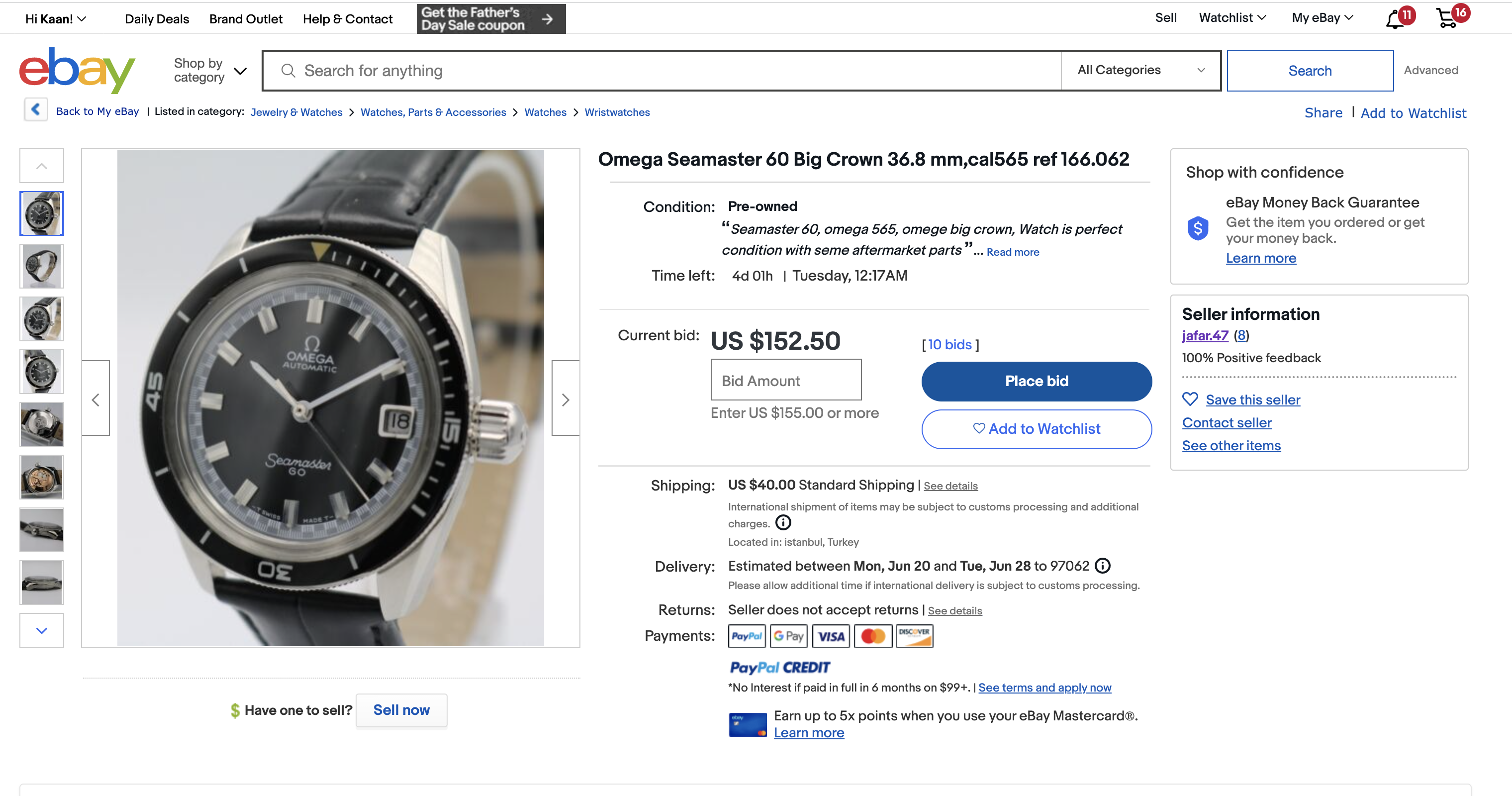This screenshot has height=796, width=1512.
Task: Click the Bid Amount input field
Action: point(785,381)
